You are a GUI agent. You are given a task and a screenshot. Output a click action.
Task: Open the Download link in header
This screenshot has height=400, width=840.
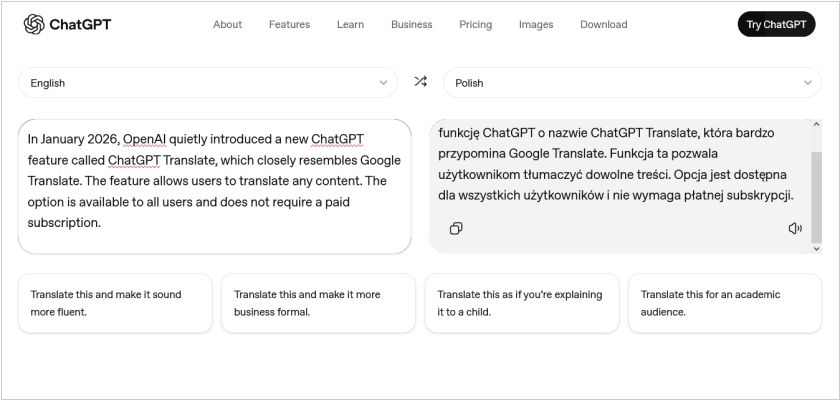(603, 24)
